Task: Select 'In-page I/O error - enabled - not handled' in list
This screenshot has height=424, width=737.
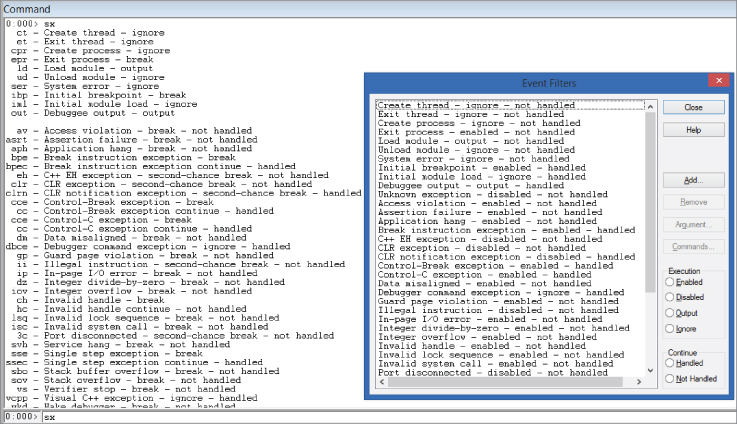Action: click(510, 320)
